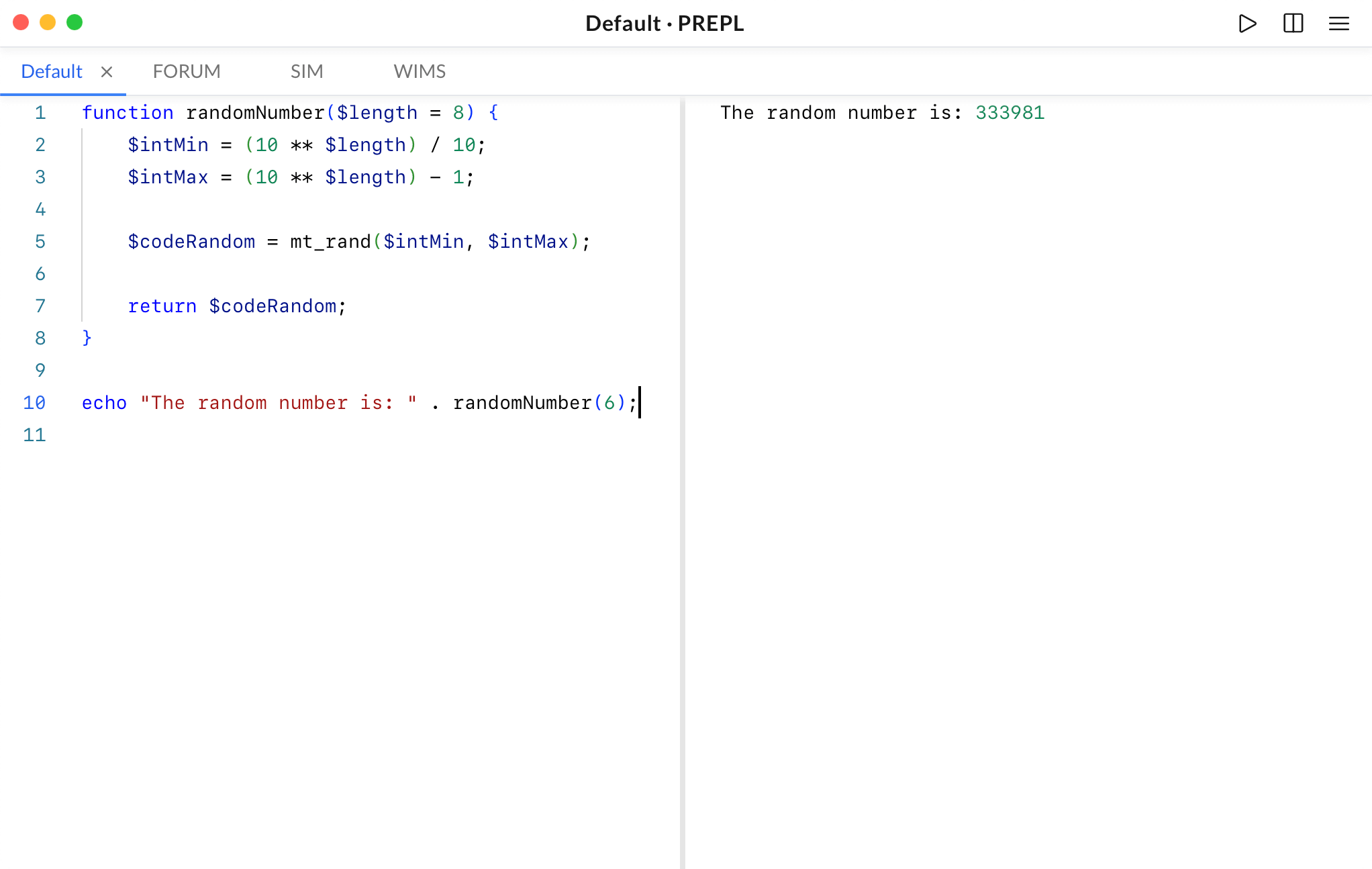1372x869 pixels.
Task: Toggle the split layout icon
Action: [1293, 24]
